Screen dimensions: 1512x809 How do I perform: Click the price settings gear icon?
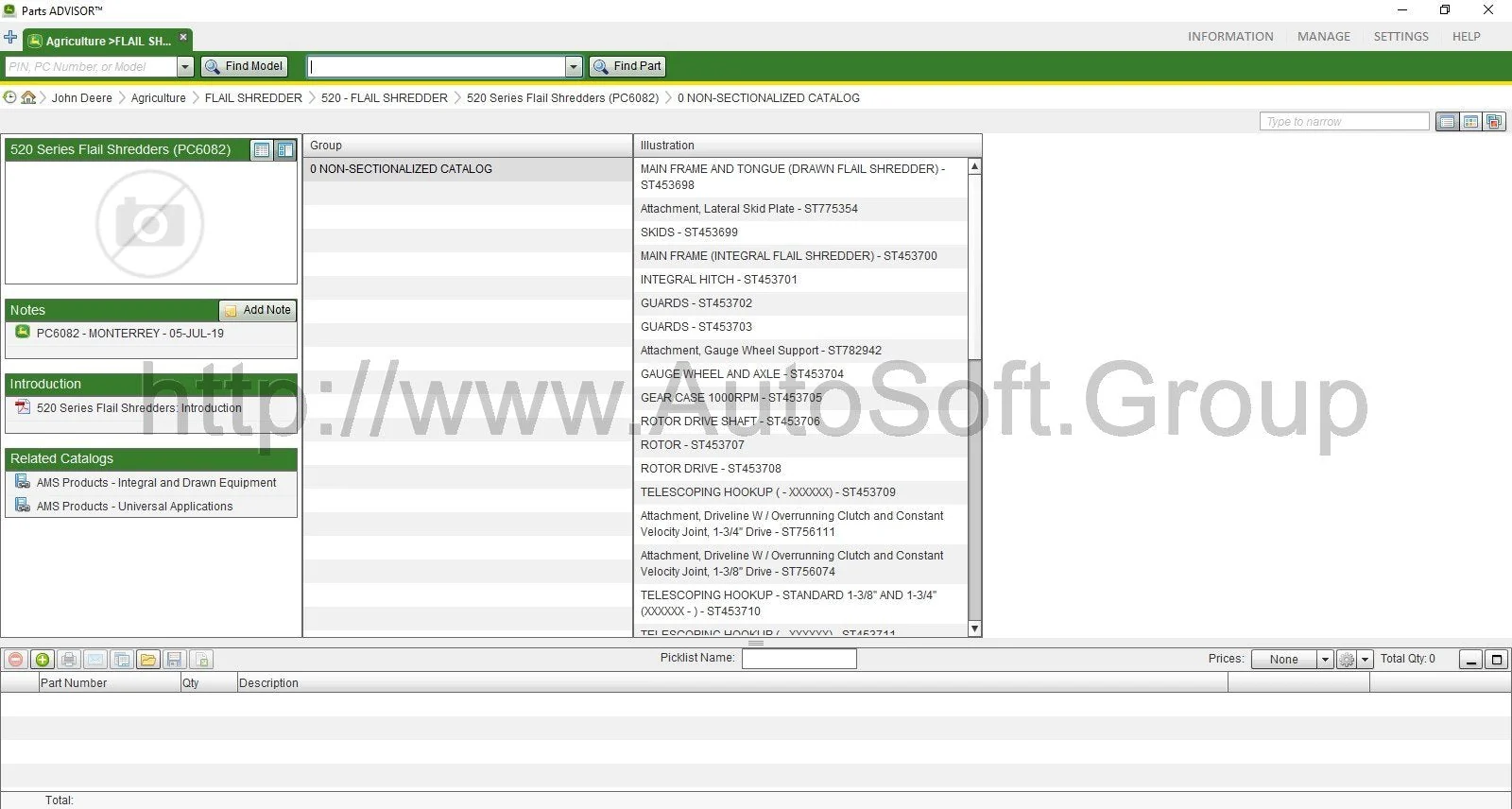click(1347, 660)
